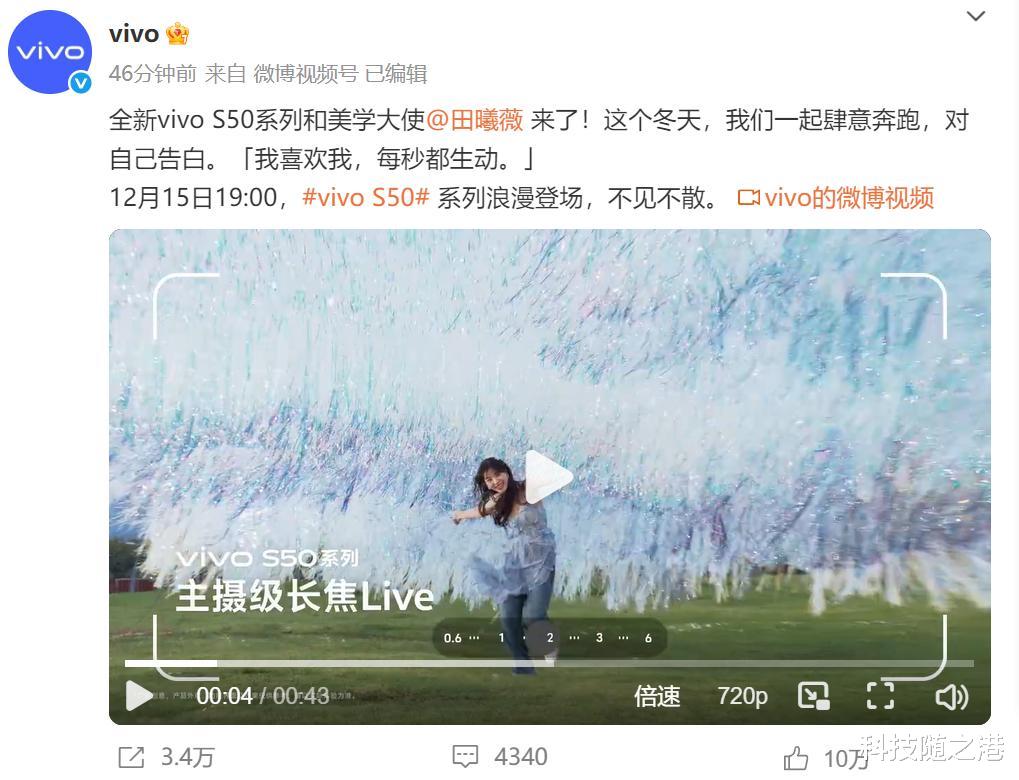Open the vivo profile avatar
The width and height of the screenshot is (1019, 780).
point(50,51)
